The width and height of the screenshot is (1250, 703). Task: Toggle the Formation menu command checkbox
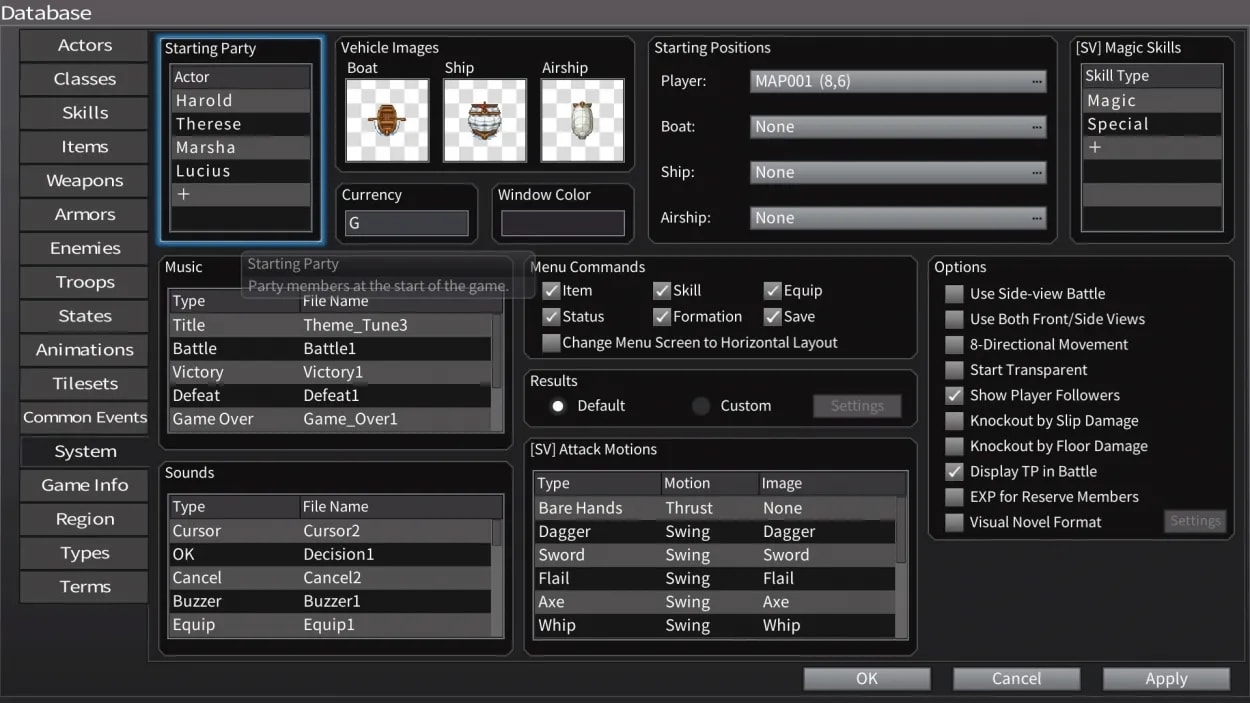(x=661, y=317)
